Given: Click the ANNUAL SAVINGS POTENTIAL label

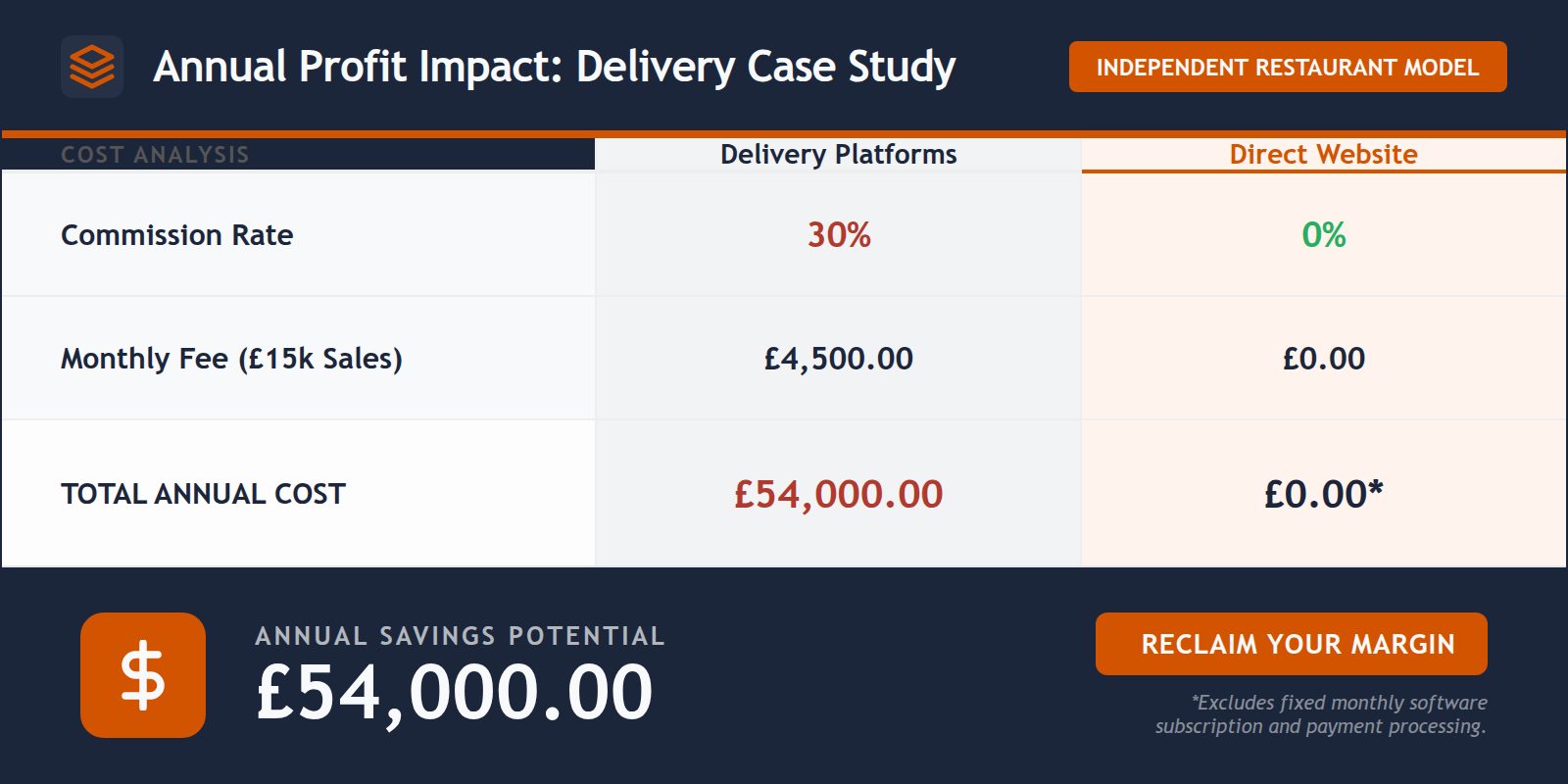Looking at the screenshot, I should click(x=461, y=636).
